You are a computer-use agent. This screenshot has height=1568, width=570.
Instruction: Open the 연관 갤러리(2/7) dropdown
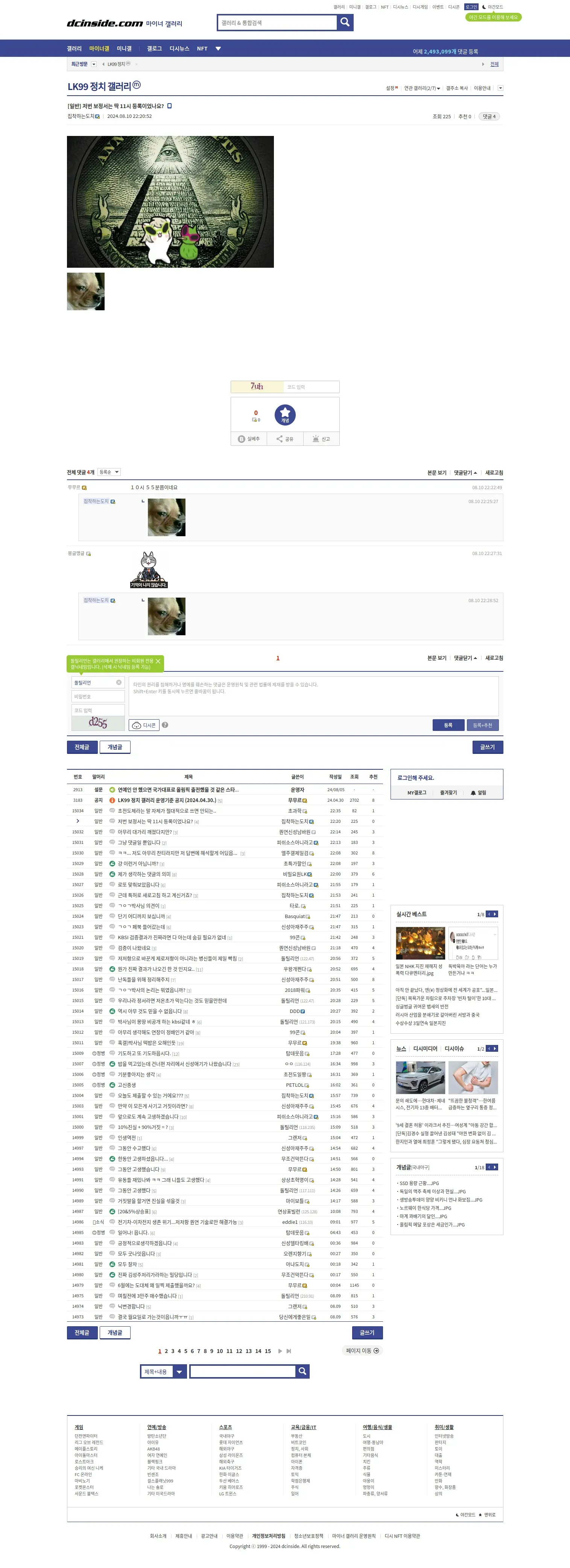click(422, 88)
